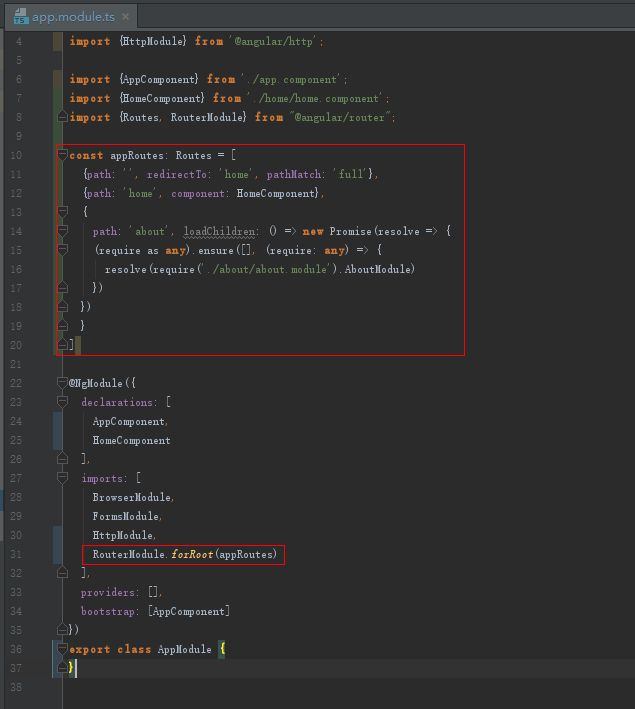Click the fold end marker on line 32

(x=62, y=573)
